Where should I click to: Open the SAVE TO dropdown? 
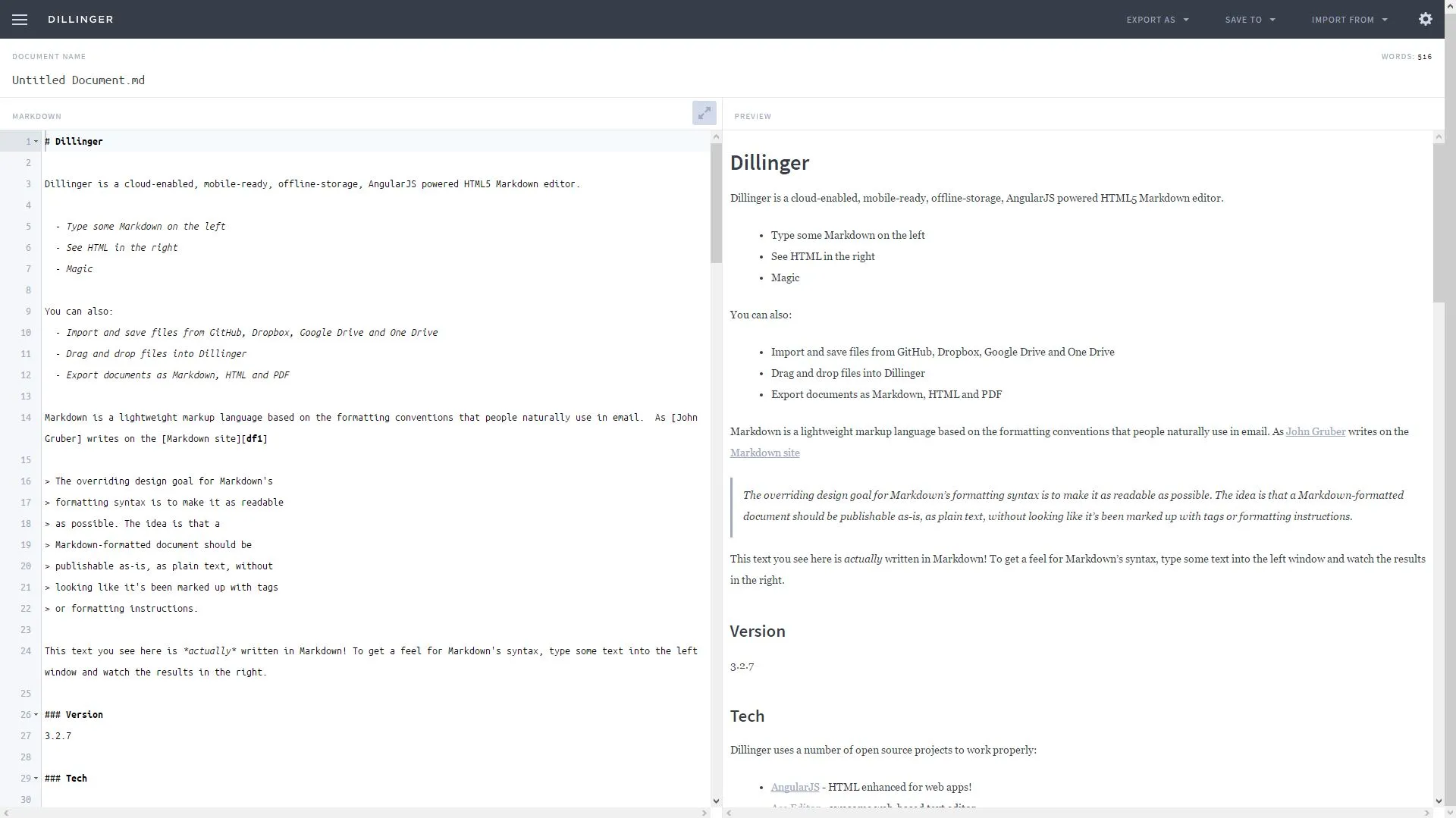coord(1250,19)
